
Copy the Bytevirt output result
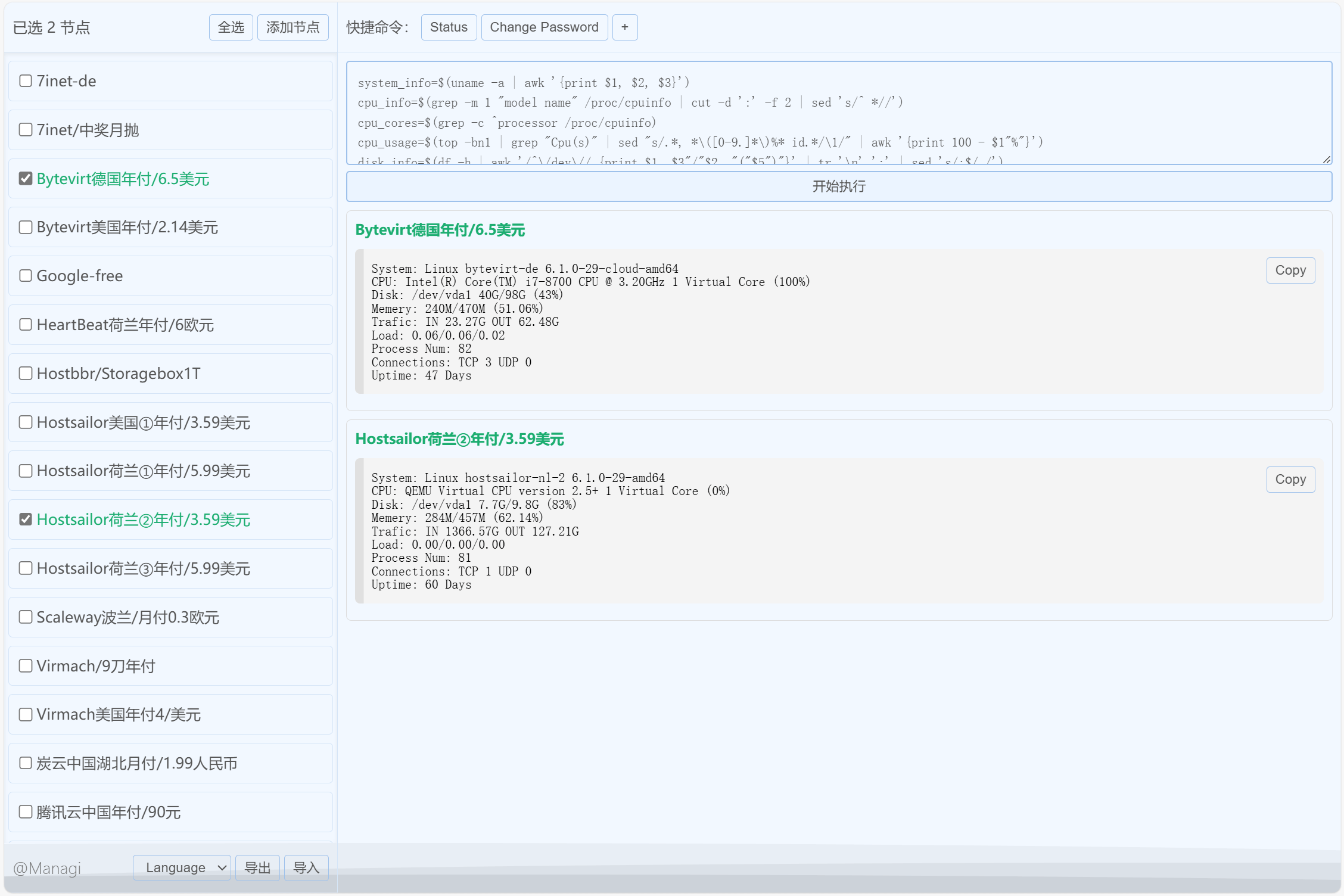(1290, 270)
